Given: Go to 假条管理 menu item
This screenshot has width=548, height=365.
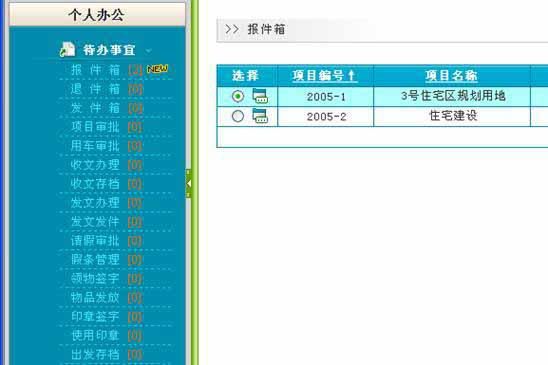Looking at the screenshot, I should click(95, 259).
